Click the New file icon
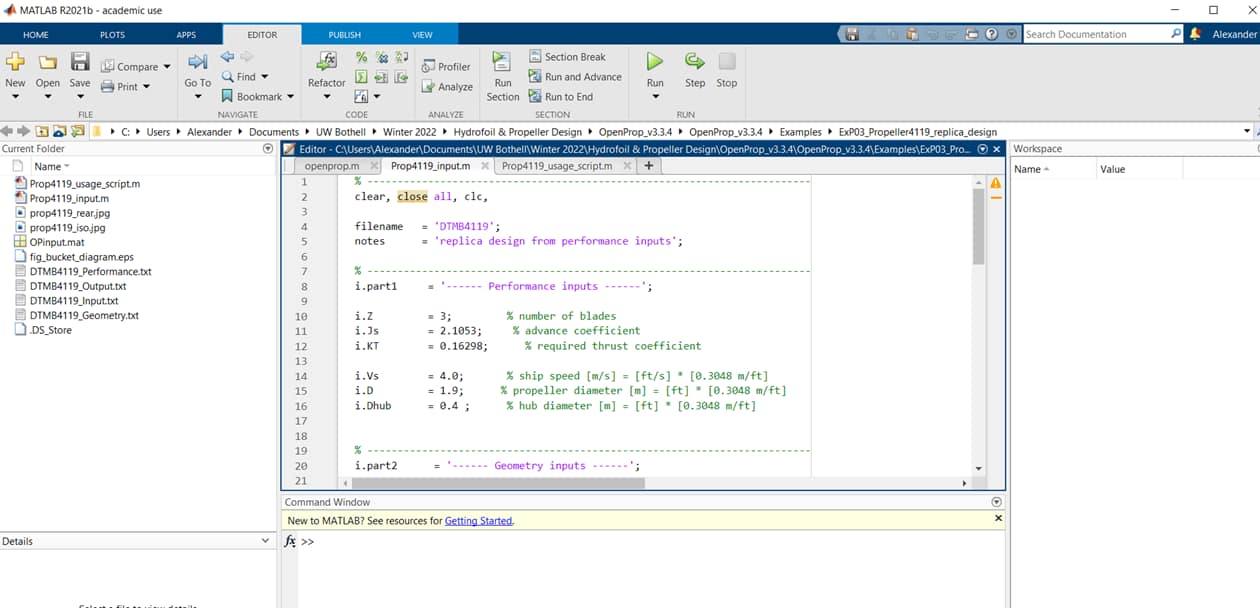The image size is (1260, 608). [x=15, y=63]
